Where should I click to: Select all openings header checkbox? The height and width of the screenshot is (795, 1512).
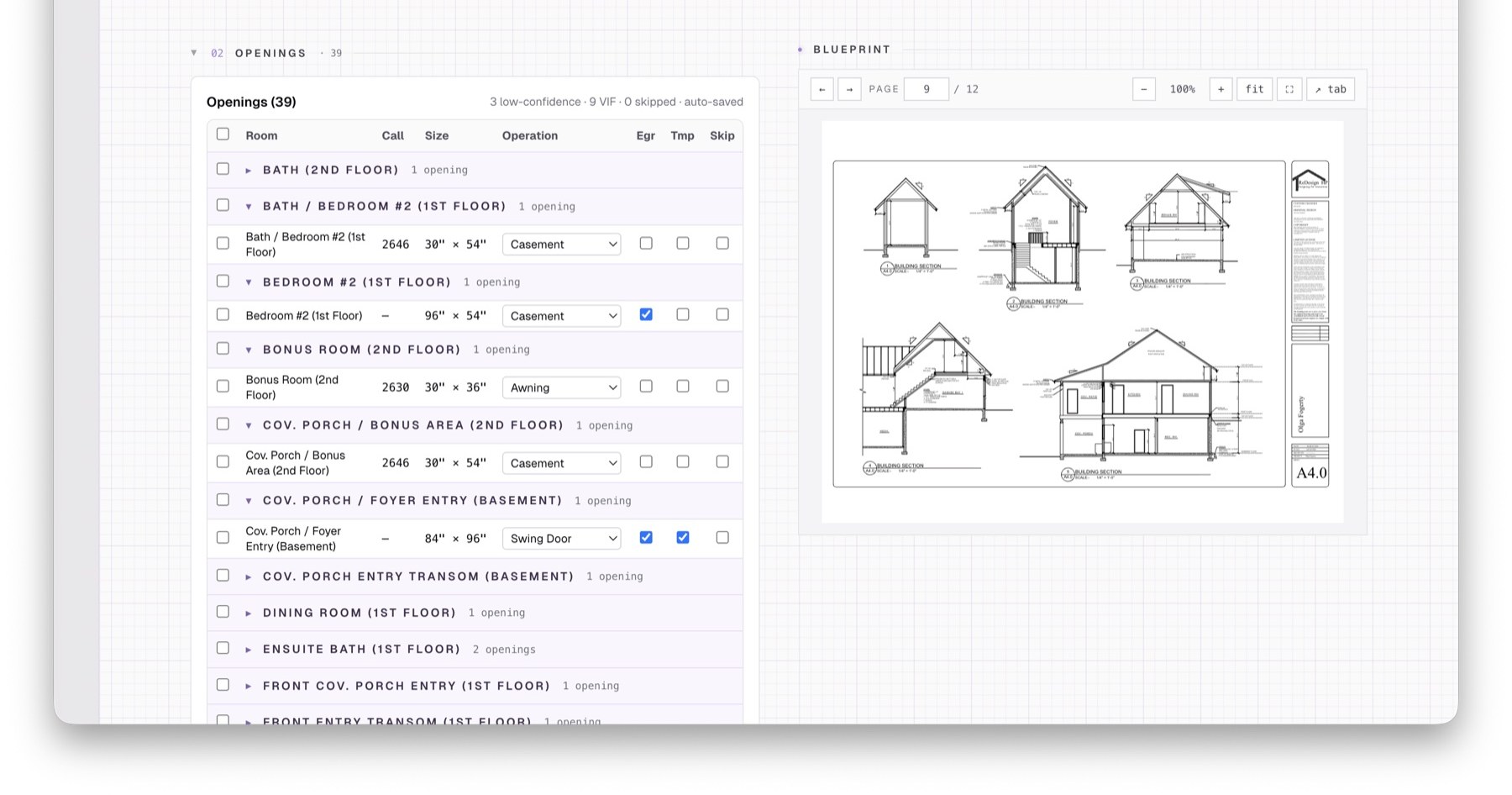(223, 134)
